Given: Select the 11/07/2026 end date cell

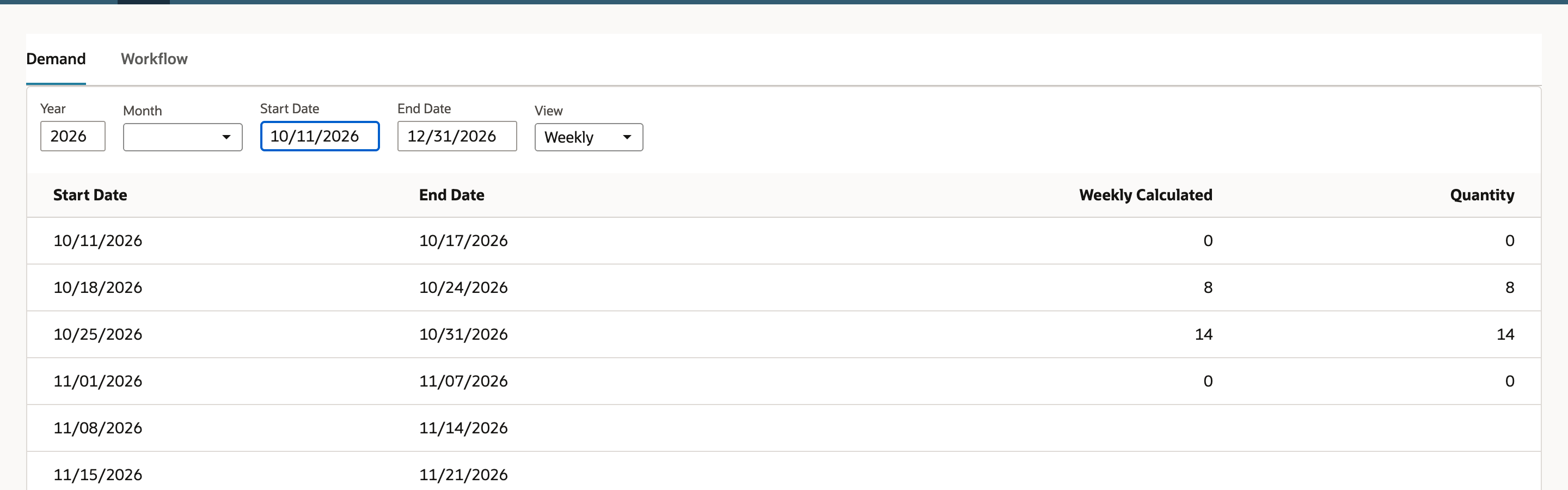Looking at the screenshot, I should pos(463,382).
